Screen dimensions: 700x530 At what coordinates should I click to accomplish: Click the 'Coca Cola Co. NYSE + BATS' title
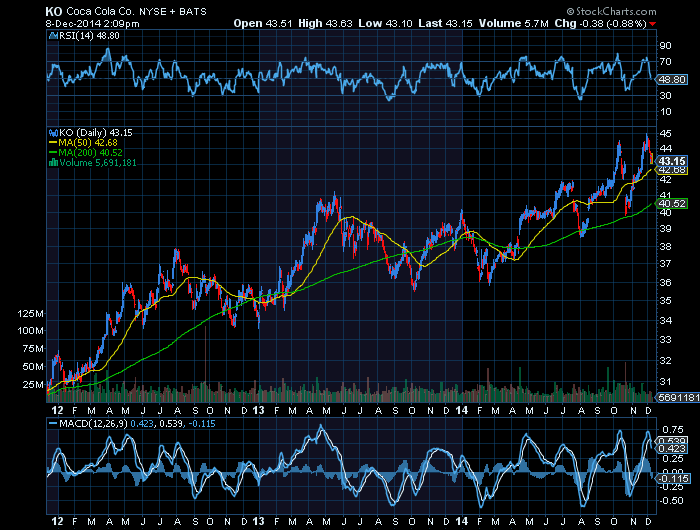click(137, 12)
